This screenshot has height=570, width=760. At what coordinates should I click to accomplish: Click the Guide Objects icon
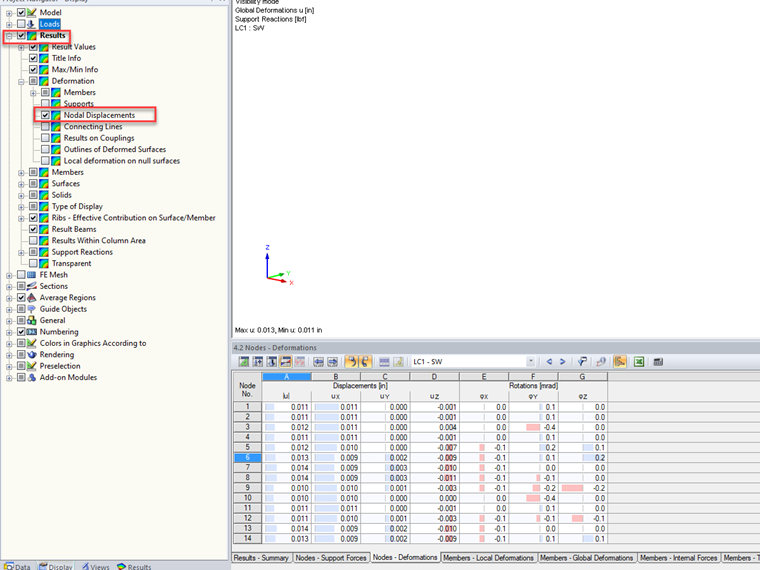[x=32, y=309]
